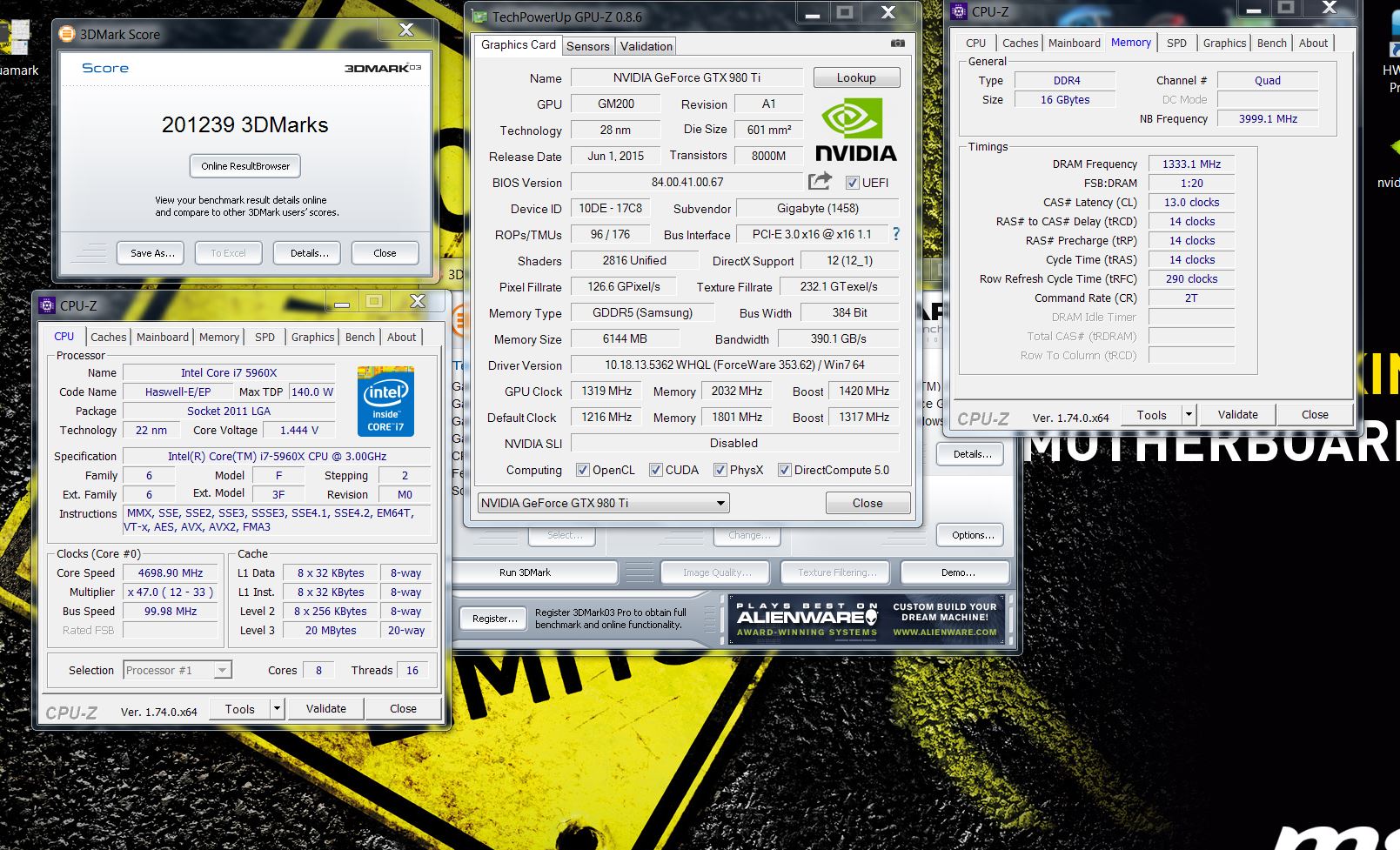Screen dimensions: 1400x850
Task: Click the Intel Core i7 logo in CPU-Z
Action: click(x=385, y=401)
